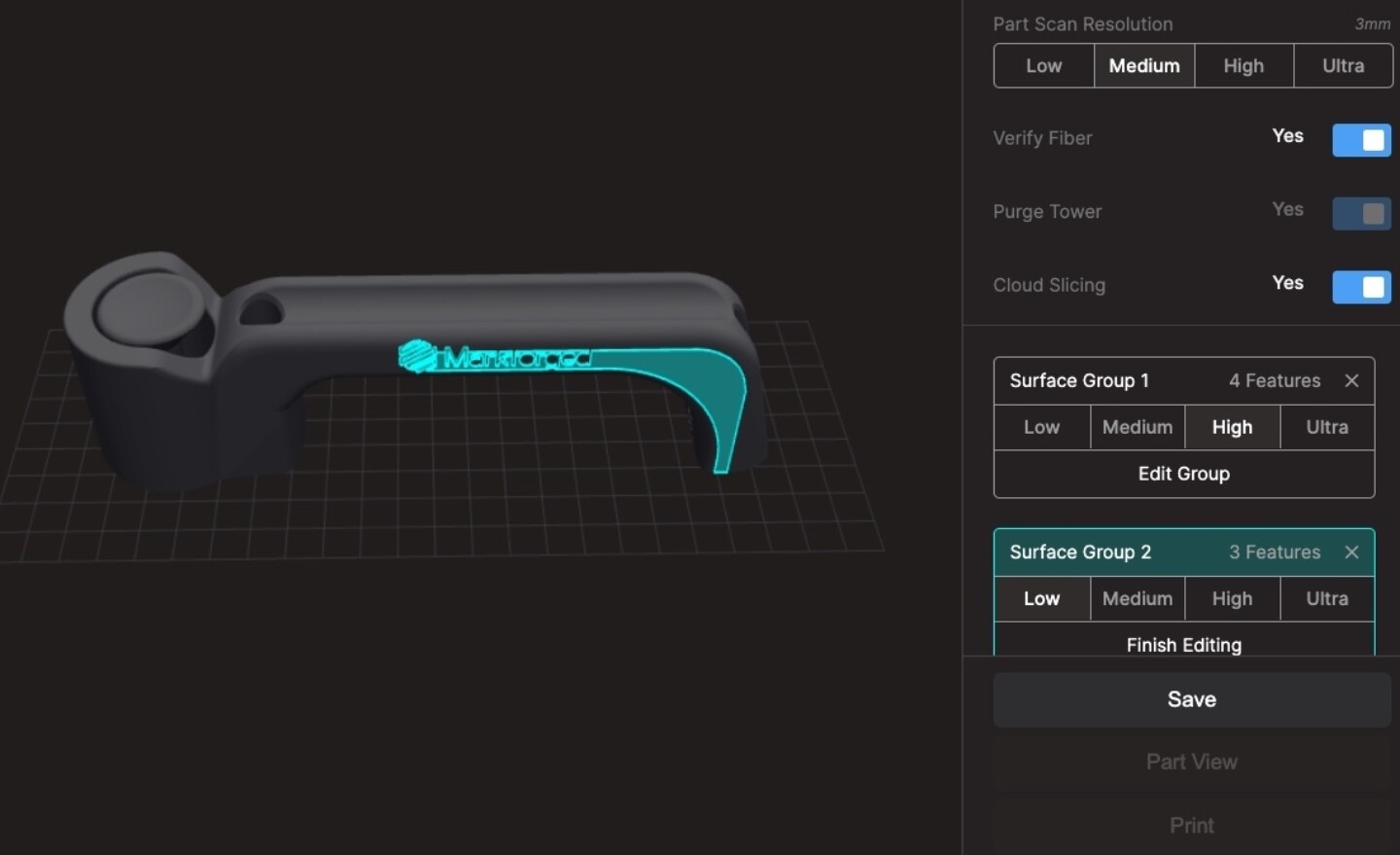Screen dimensions: 1400x855
Task: Set Surface Group 1 to Ultra
Action: 1327,427
